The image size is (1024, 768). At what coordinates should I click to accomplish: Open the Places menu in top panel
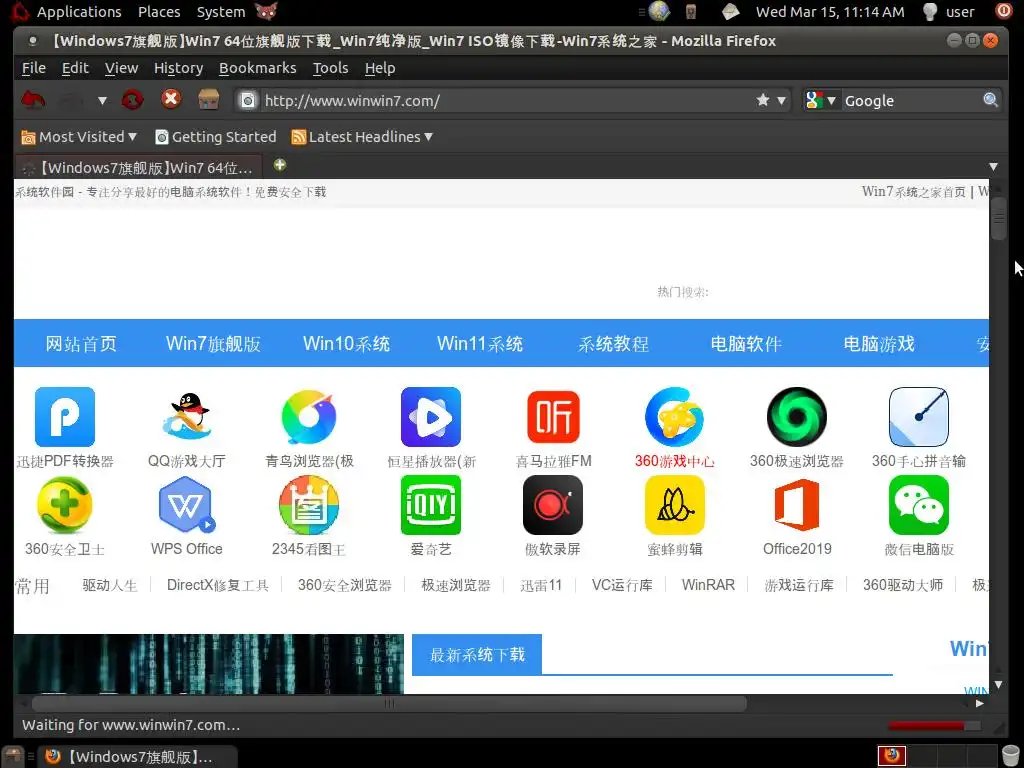(x=159, y=12)
